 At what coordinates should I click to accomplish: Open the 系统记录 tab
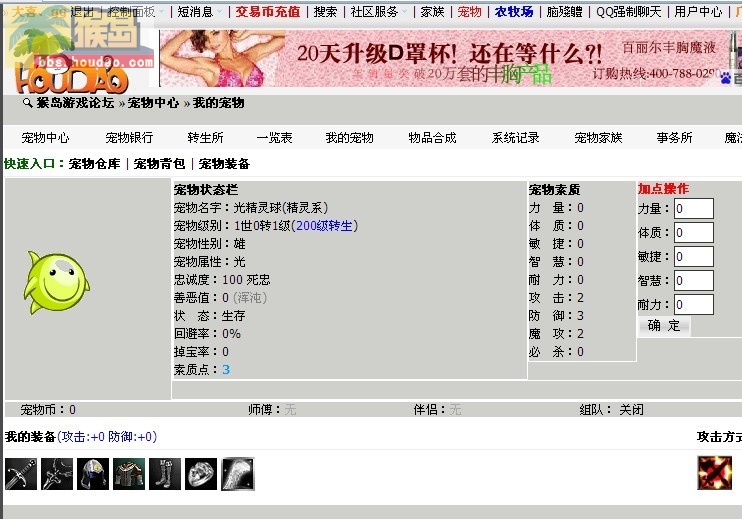tap(516, 138)
